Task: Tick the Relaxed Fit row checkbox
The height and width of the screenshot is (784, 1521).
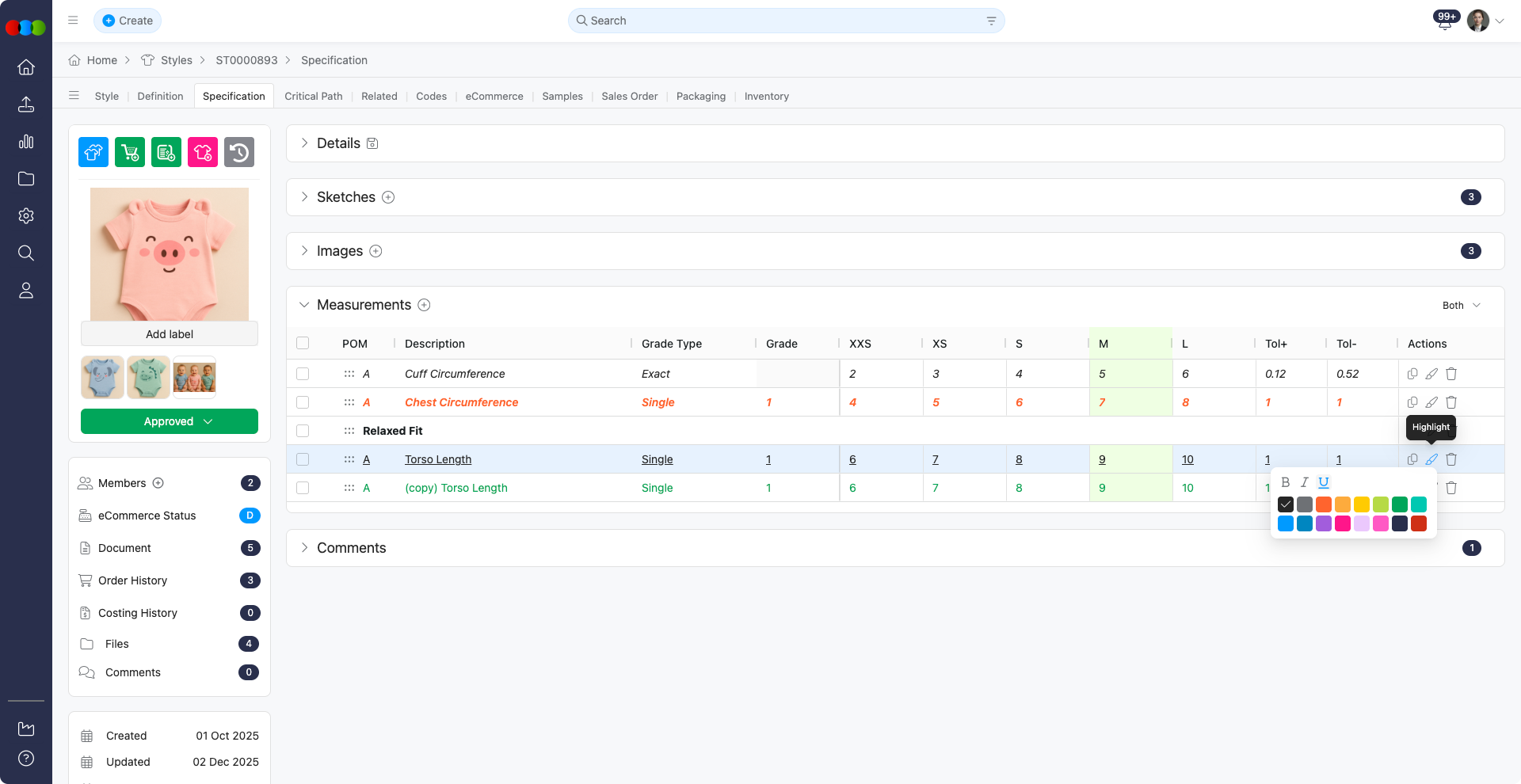Action: (303, 431)
